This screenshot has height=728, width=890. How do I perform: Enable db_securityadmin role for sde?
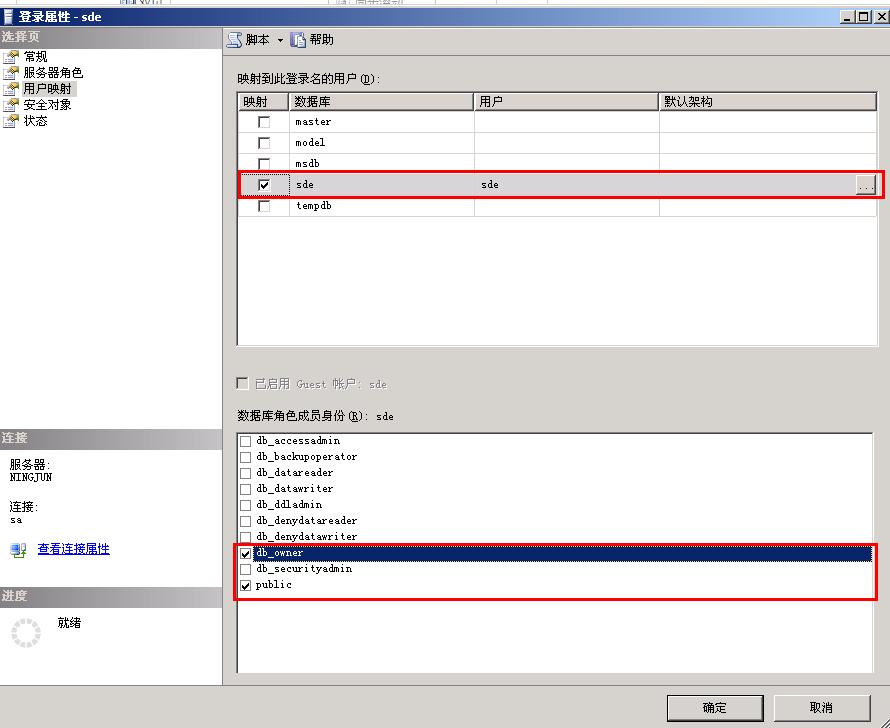point(245,568)
